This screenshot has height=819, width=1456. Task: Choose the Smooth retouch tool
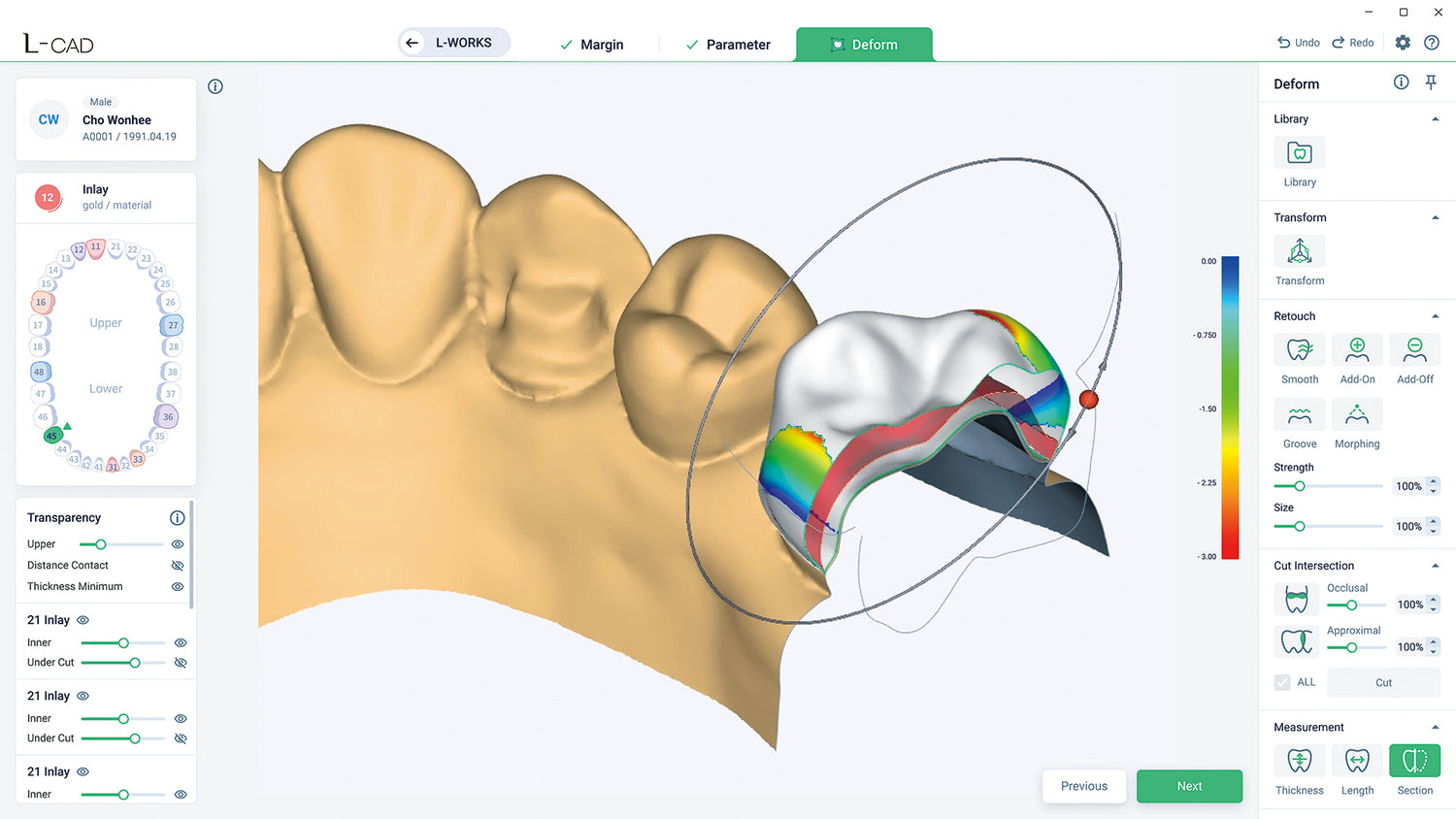click(x=1299, y=350)
